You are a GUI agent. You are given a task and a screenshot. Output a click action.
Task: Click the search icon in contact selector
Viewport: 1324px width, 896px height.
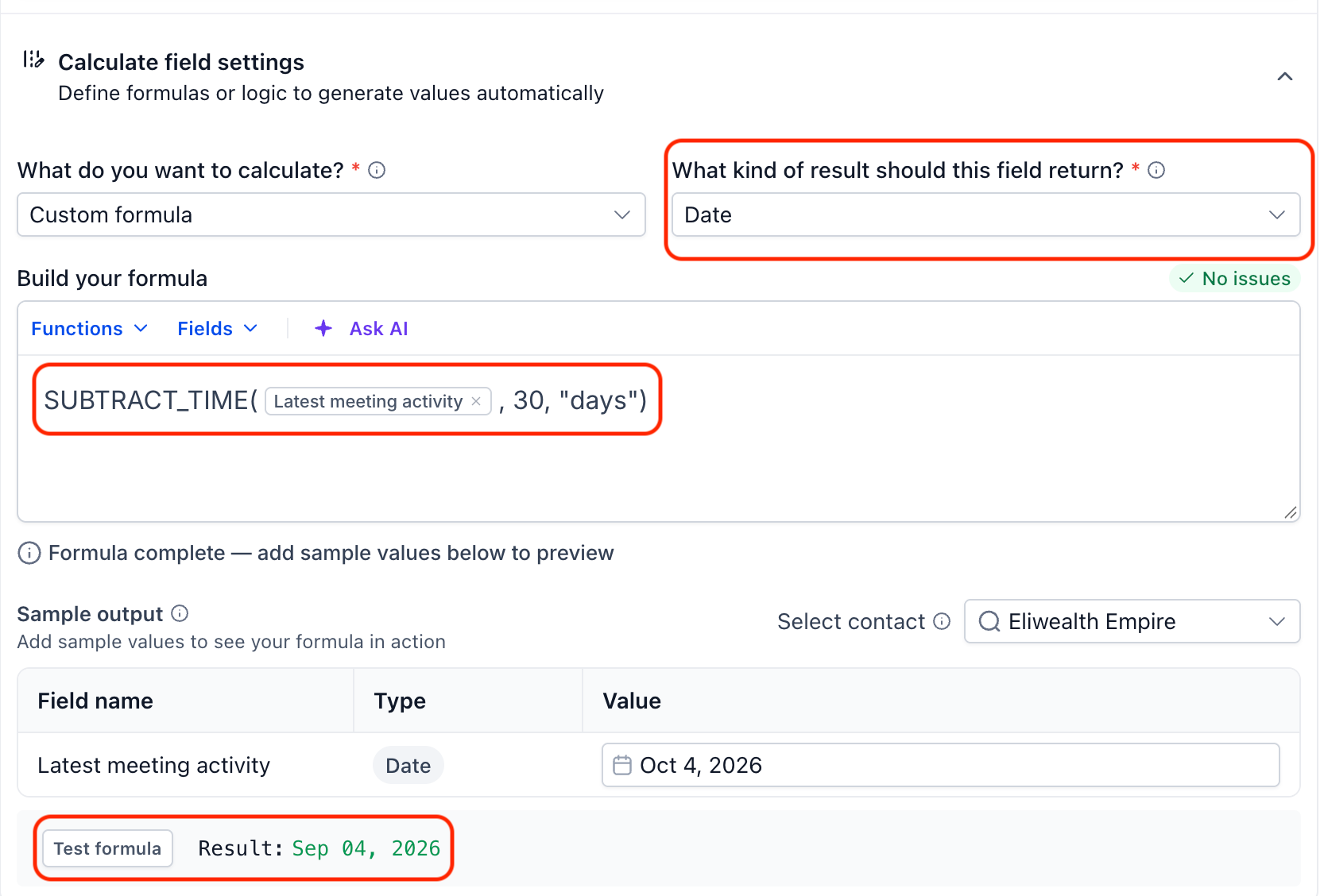[x=989, y=621]
